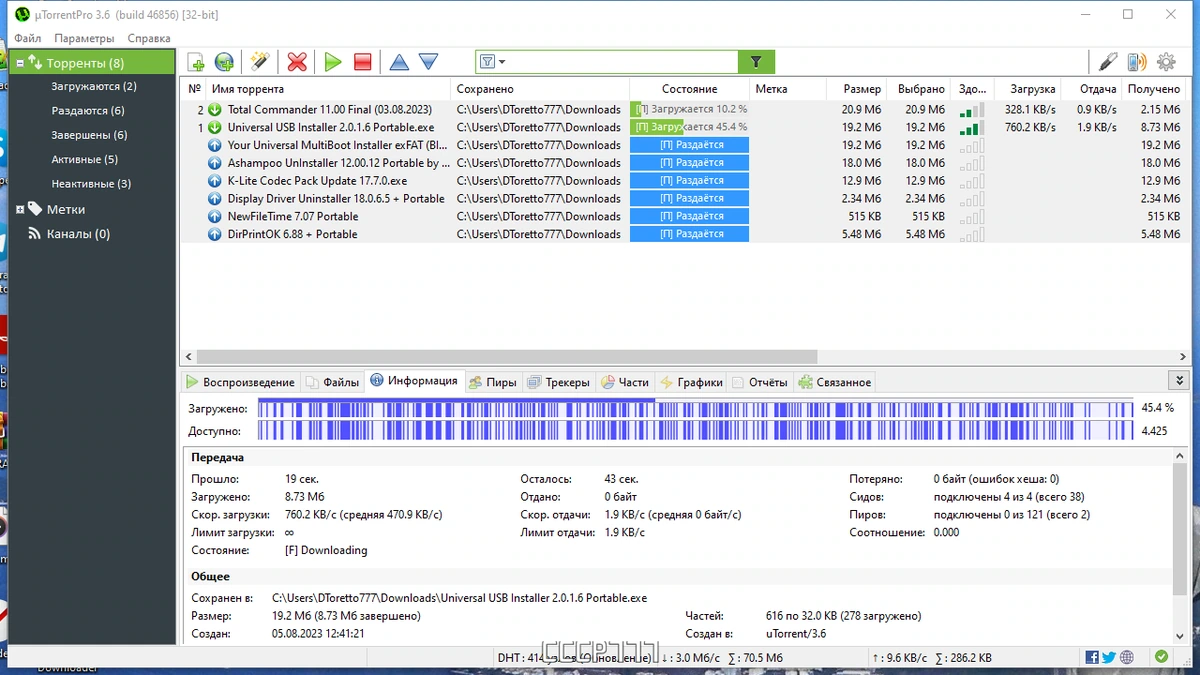Click the pen icon near settings gear

1107,62
